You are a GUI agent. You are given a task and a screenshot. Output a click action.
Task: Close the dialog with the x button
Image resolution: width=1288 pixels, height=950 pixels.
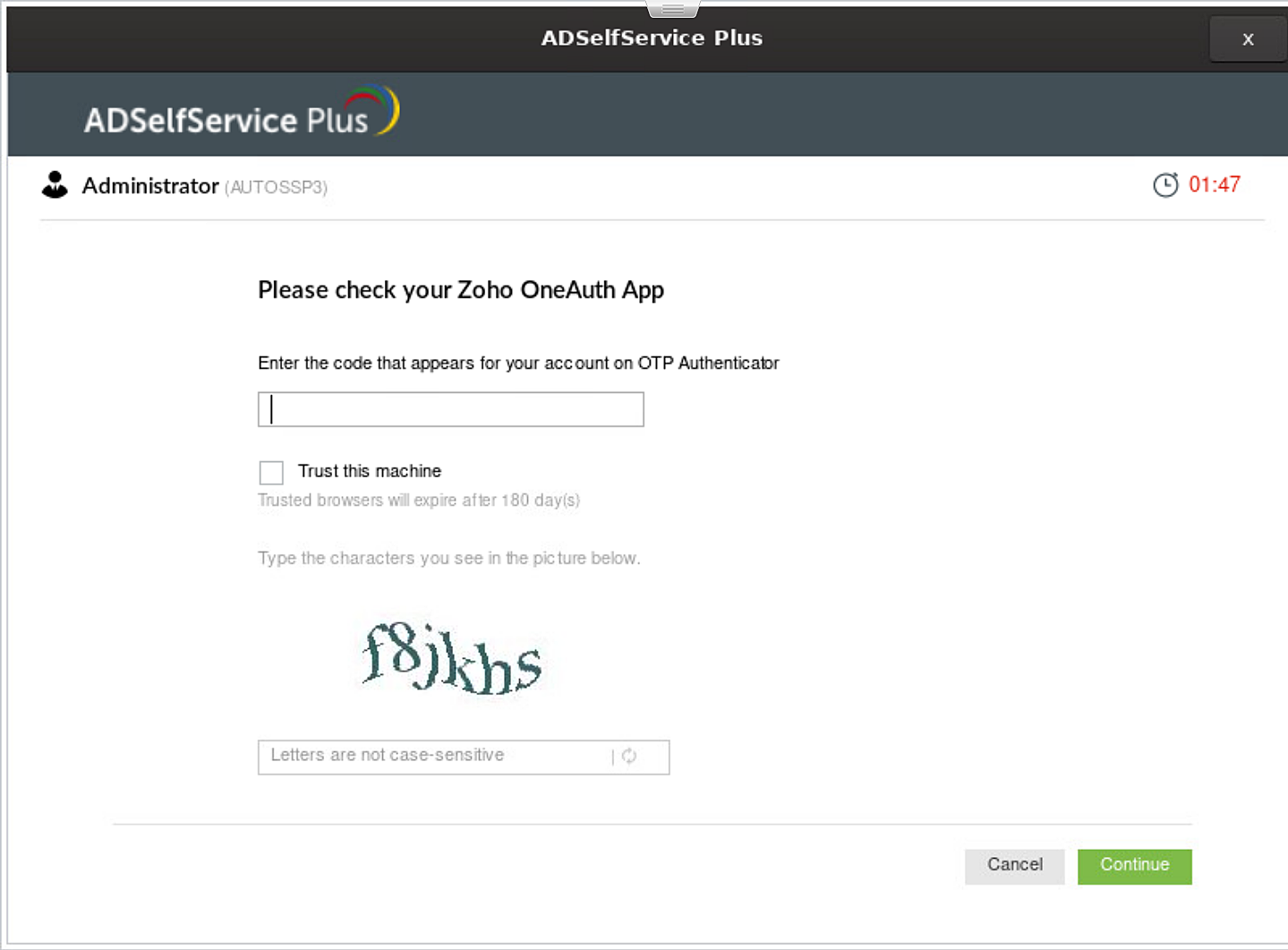(1248, 39)
